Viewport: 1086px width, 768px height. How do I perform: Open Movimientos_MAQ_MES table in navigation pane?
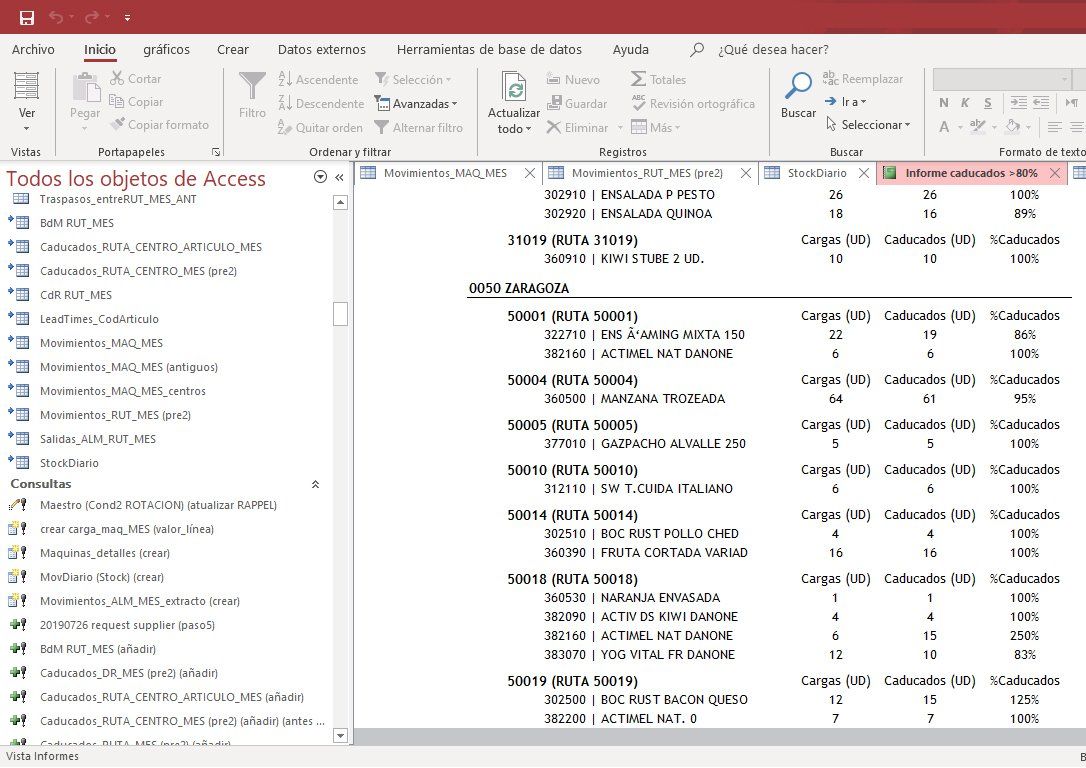(x=100, y=343)
